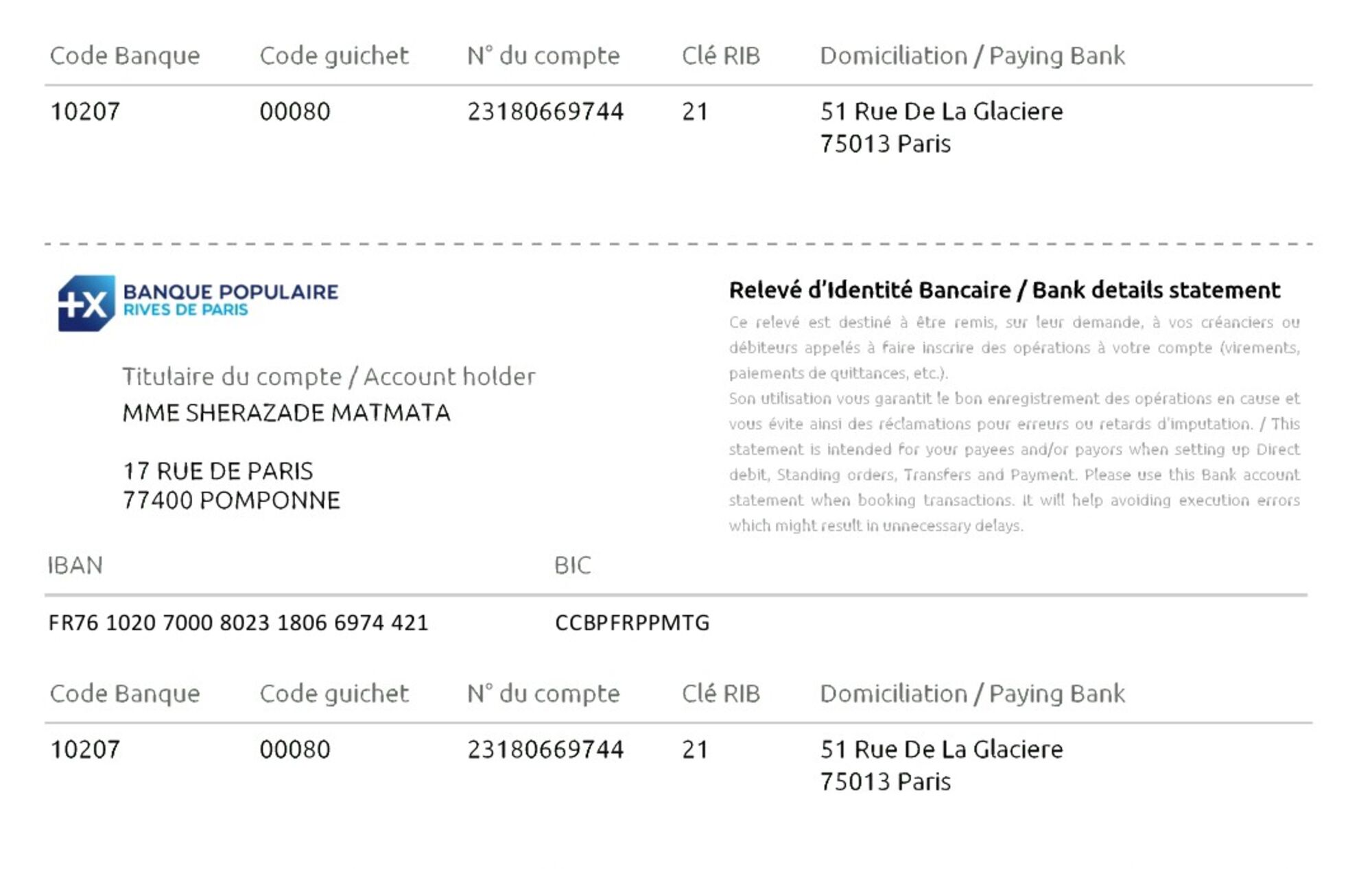Screen dimensions: 1372x869
Task: Click the 17 RUE DE PARIS address line
Action: click(217, 471)
